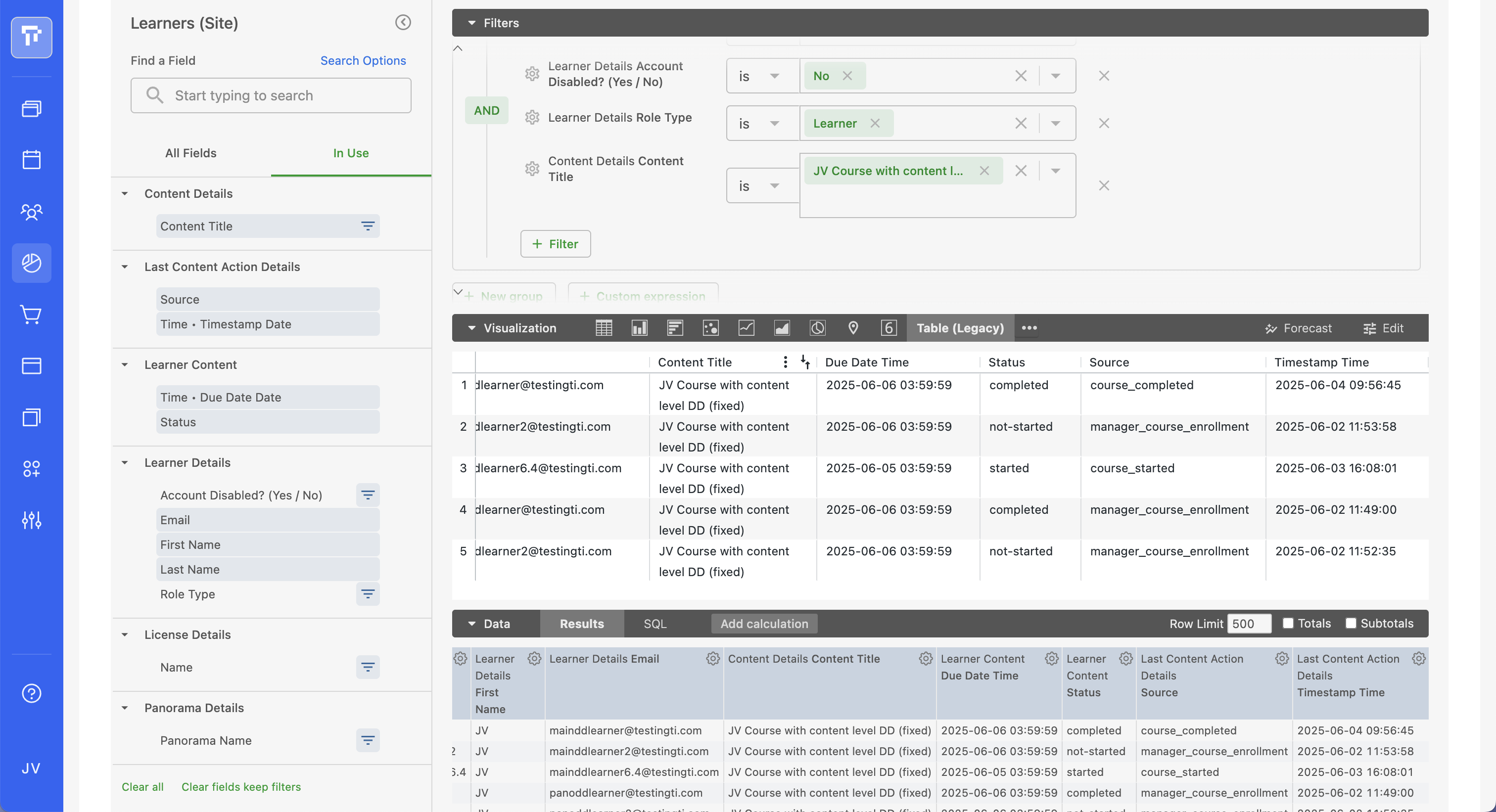Click Clear all link
1496x812 pixels.
pos(142,786)
